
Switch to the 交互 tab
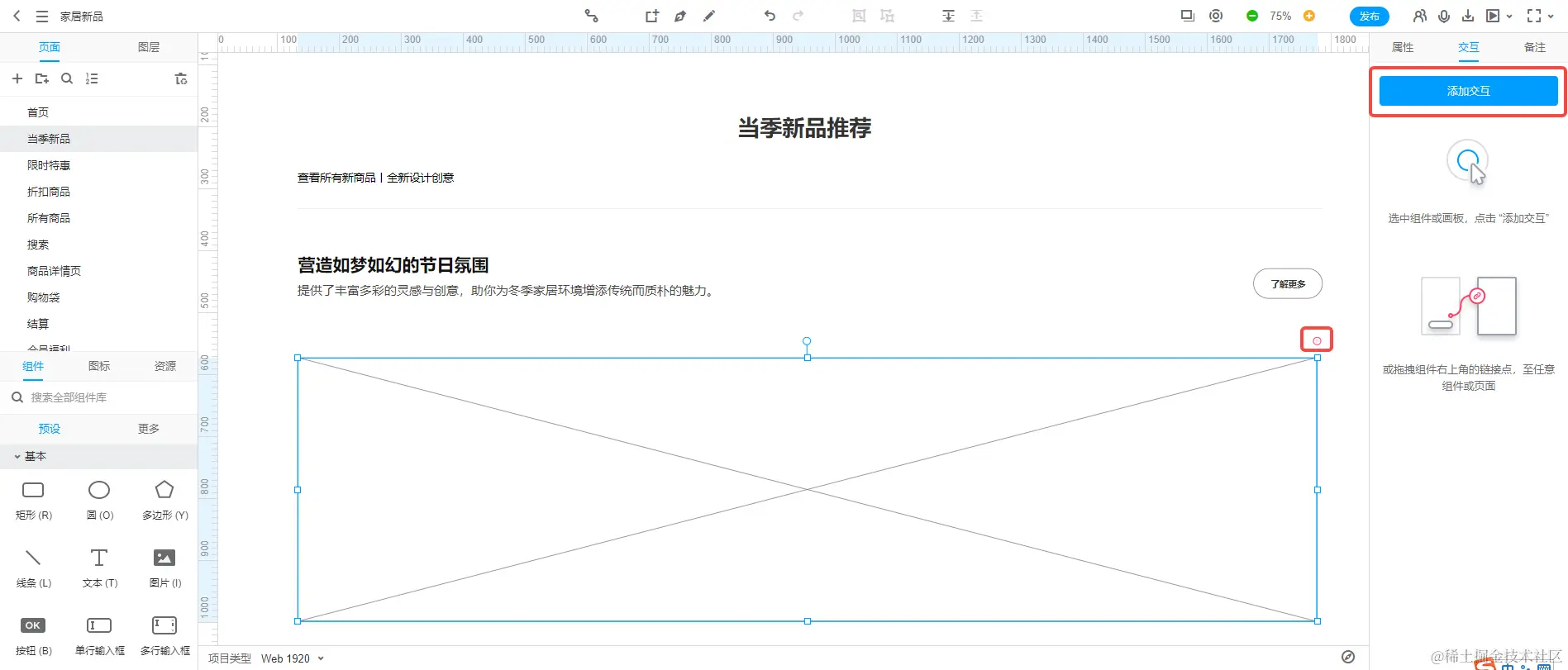click(1469, 47)
